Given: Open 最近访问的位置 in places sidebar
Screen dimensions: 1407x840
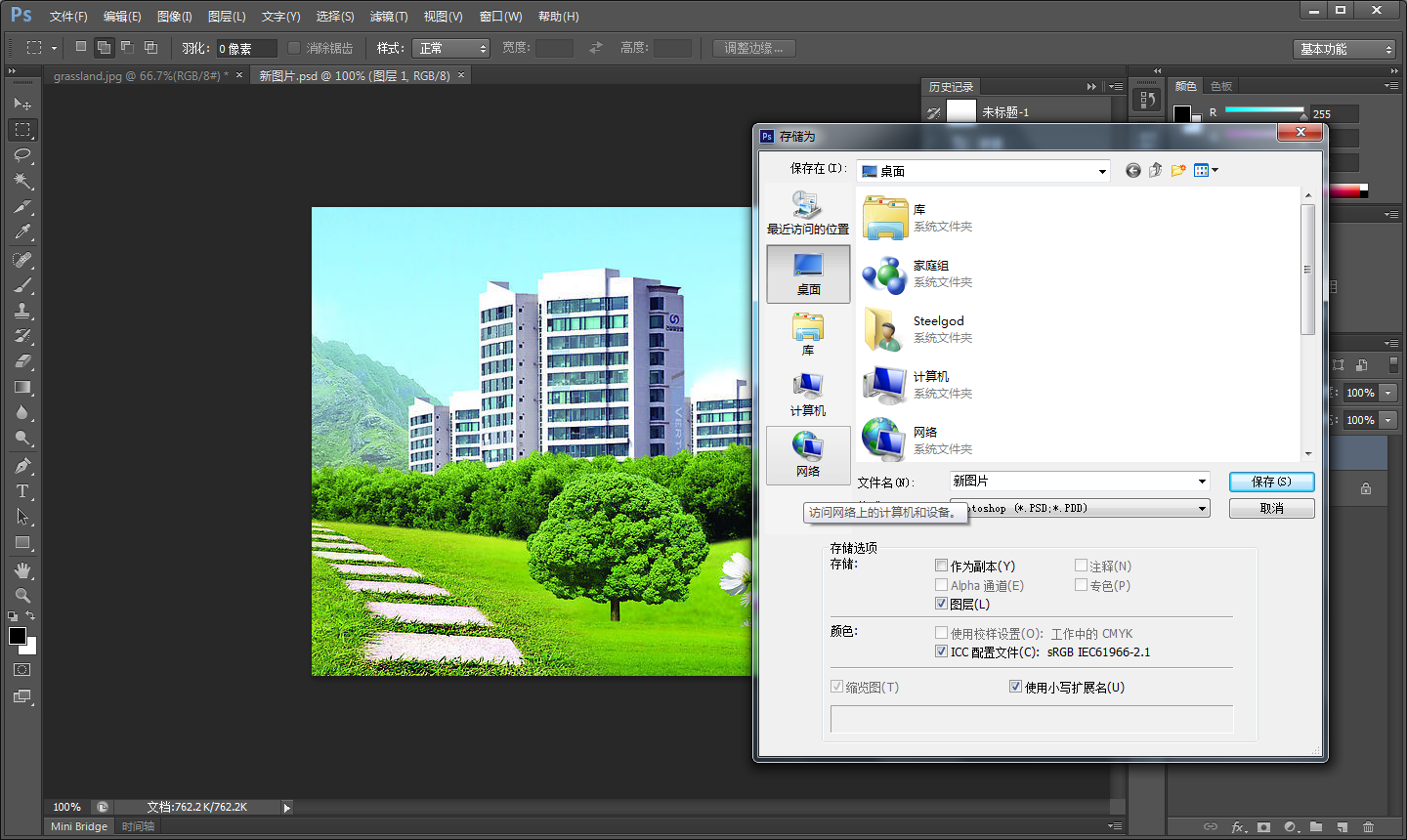Looking at the screenshot, I should coord(808,213).
